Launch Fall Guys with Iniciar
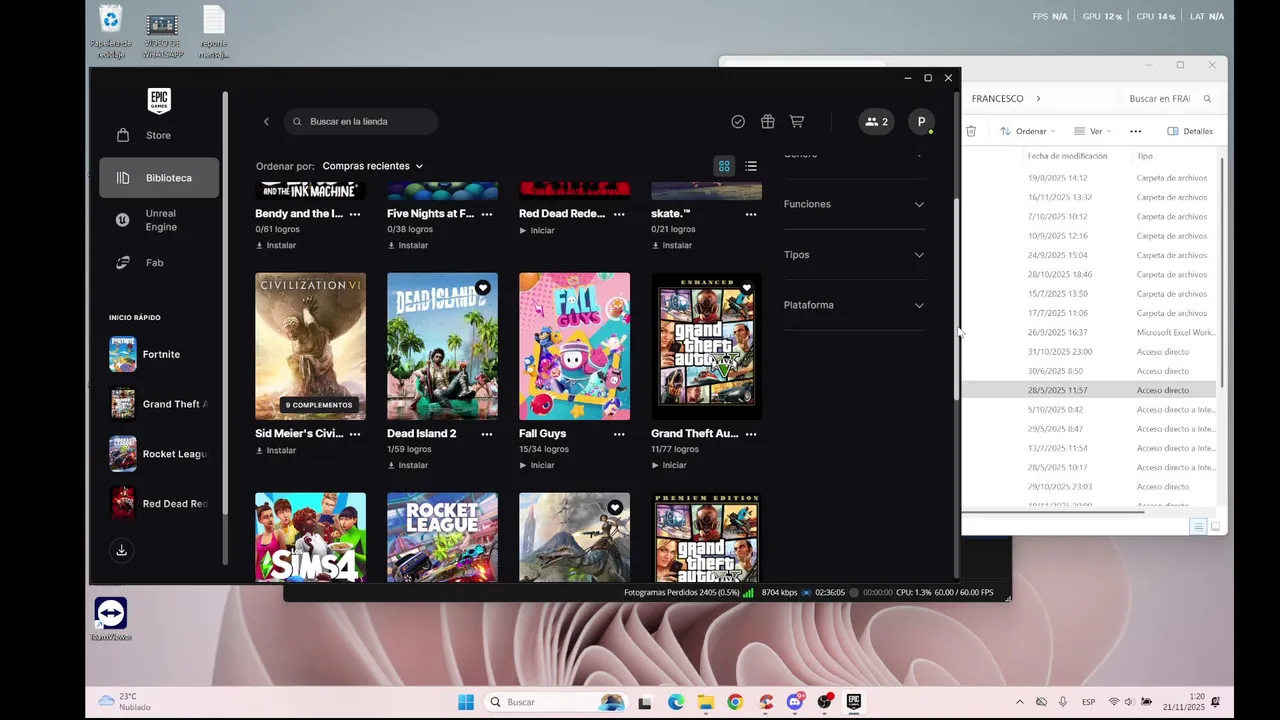The height and width of the screenshot is (720, 1280). pos(537,465)
